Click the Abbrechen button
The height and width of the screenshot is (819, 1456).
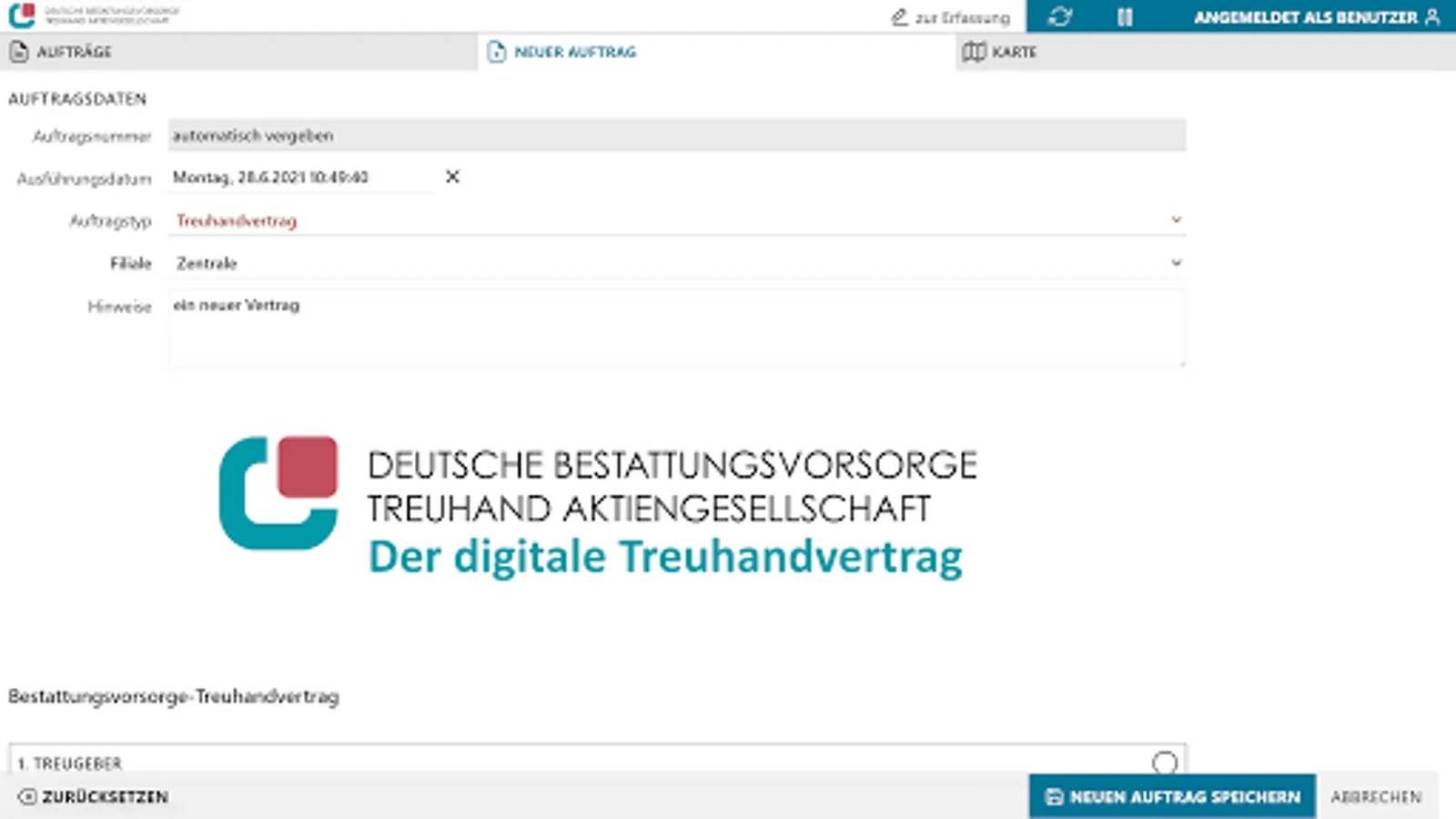click(1376, 797)
